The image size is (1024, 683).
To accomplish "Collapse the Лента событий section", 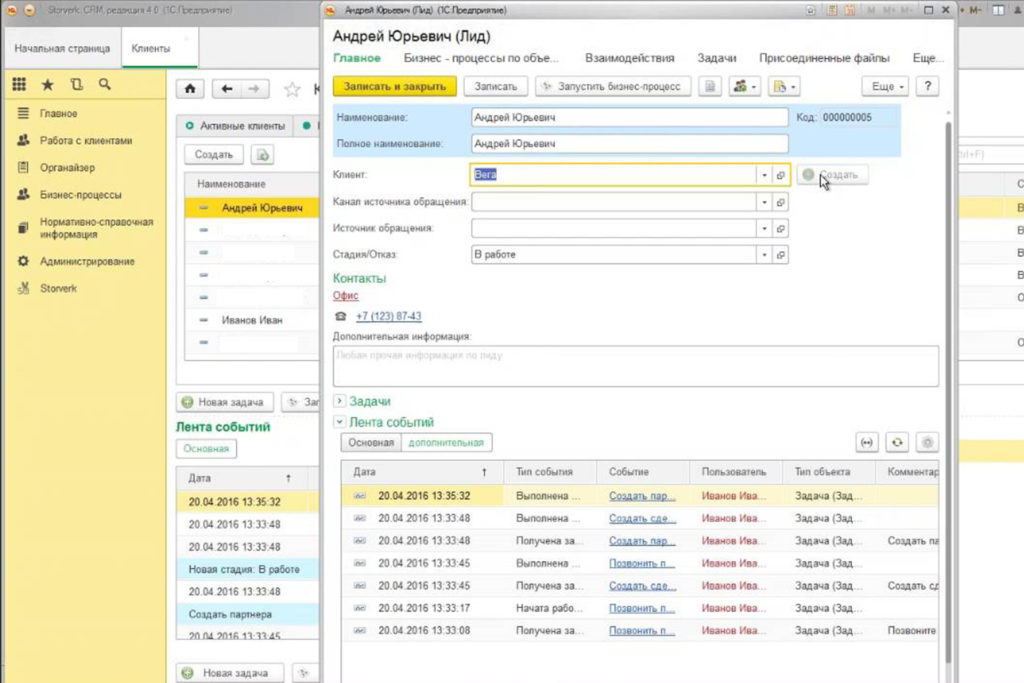I will pos(339,422).
